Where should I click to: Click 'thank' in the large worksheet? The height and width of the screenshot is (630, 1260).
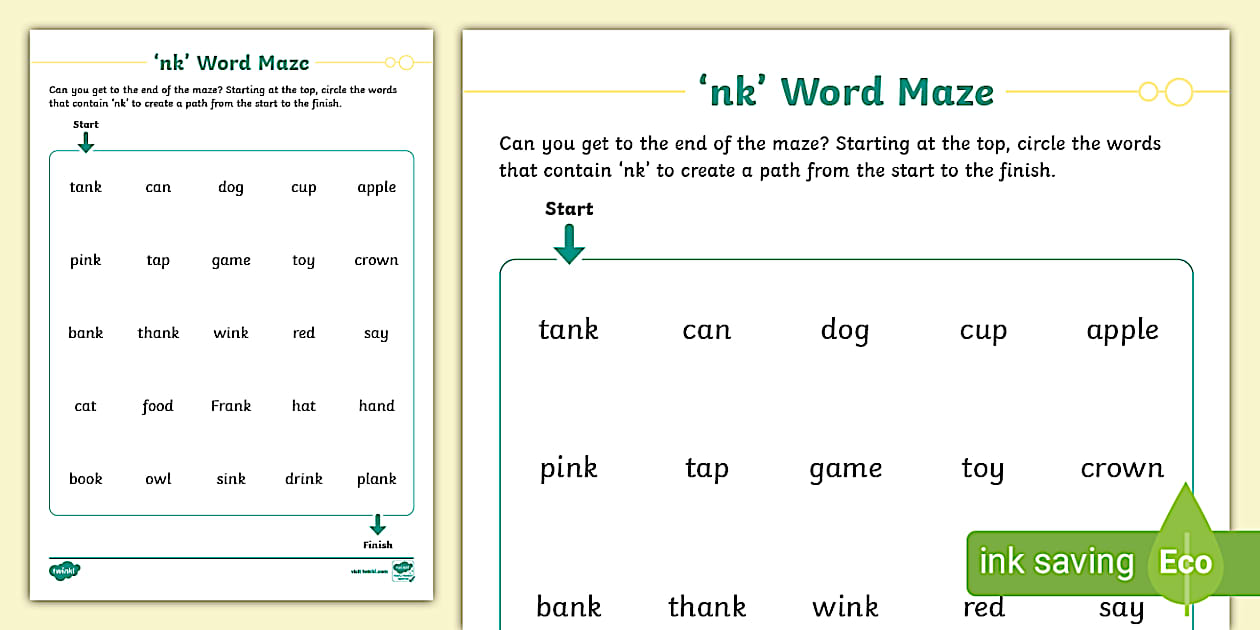pos(707,606)
